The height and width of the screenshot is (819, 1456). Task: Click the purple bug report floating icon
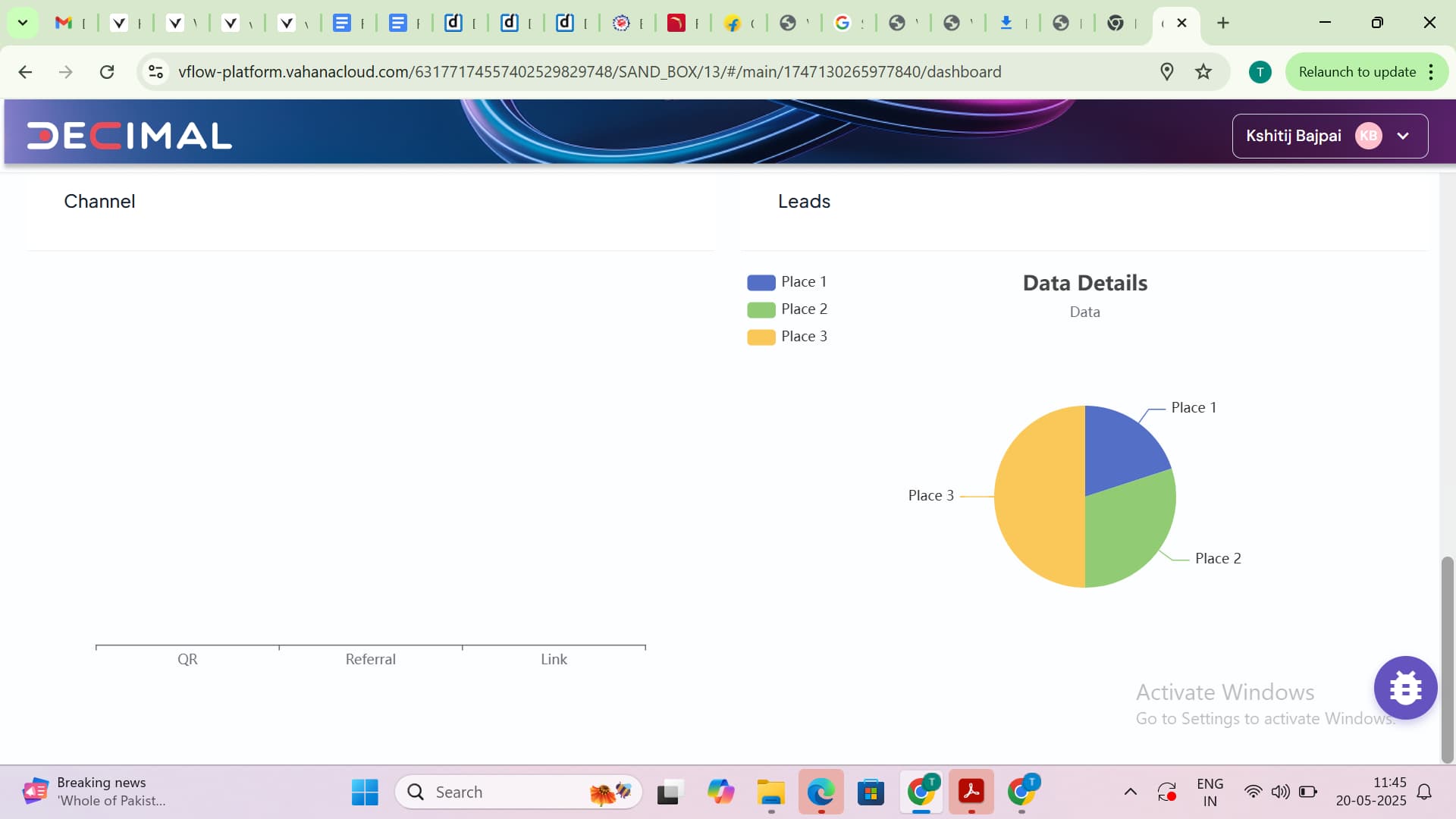point(1405,688)
